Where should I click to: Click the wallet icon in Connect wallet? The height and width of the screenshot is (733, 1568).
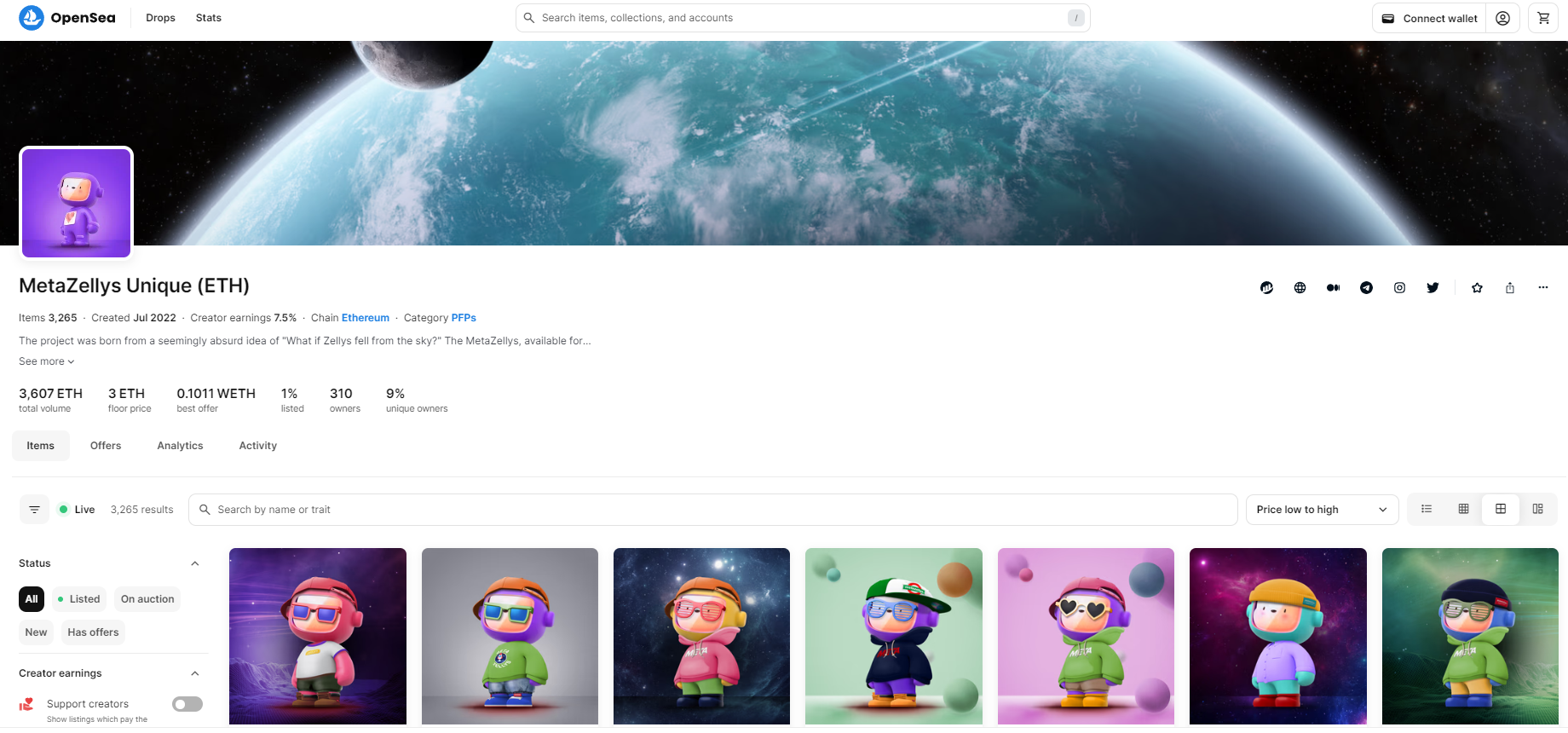1388,18
